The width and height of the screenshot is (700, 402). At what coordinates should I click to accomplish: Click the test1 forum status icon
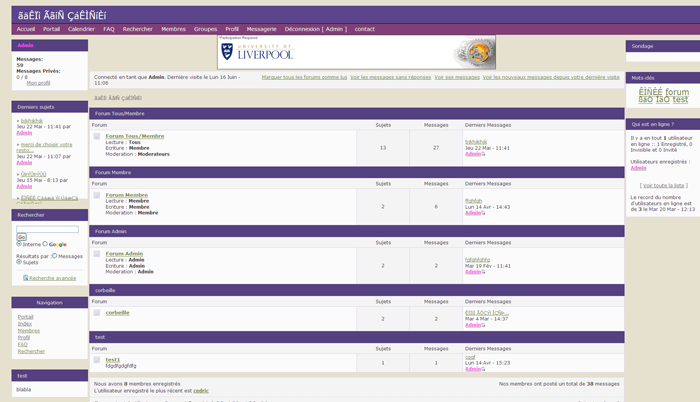96,360
